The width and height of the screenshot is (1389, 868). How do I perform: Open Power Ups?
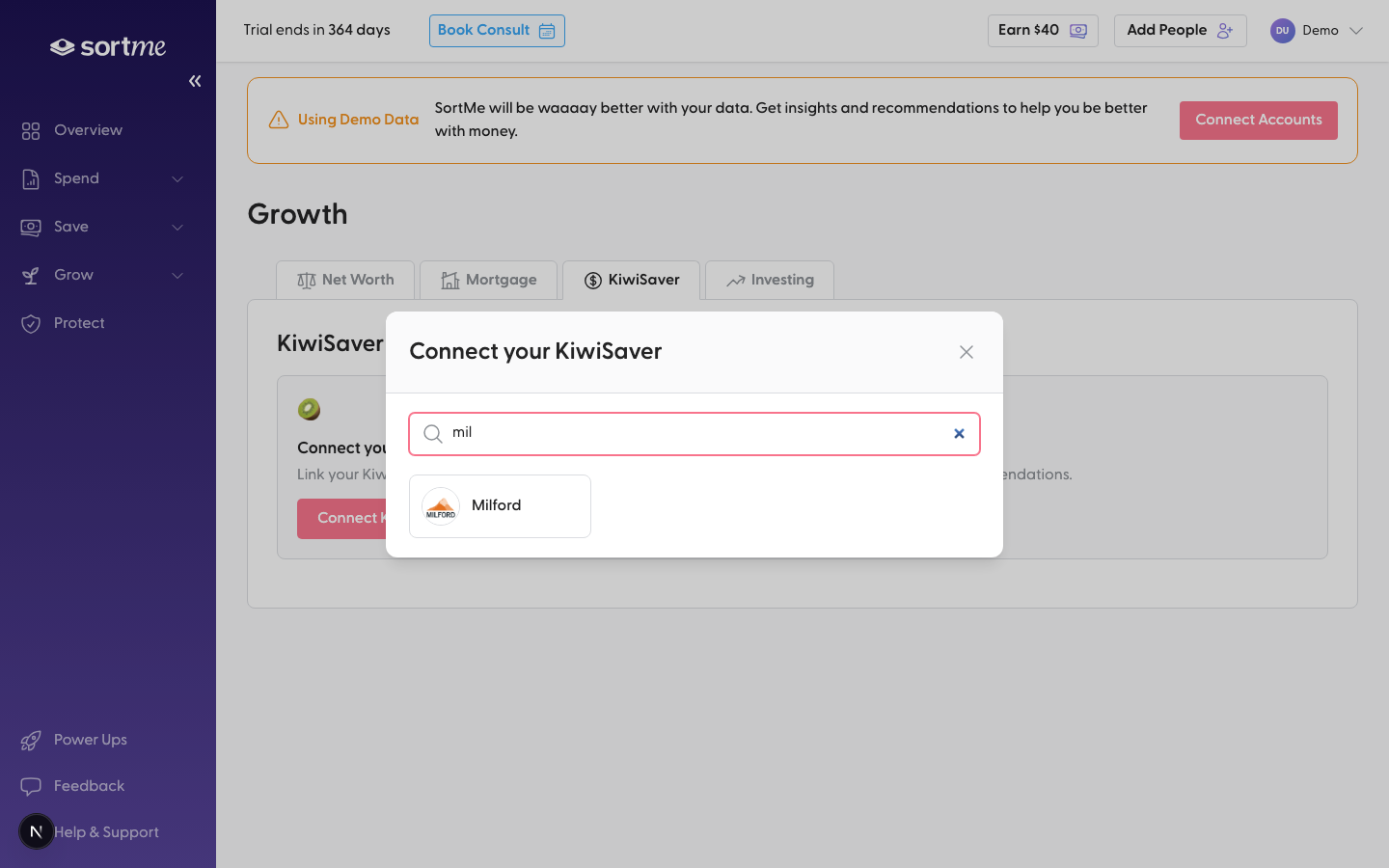click(91, 740)
